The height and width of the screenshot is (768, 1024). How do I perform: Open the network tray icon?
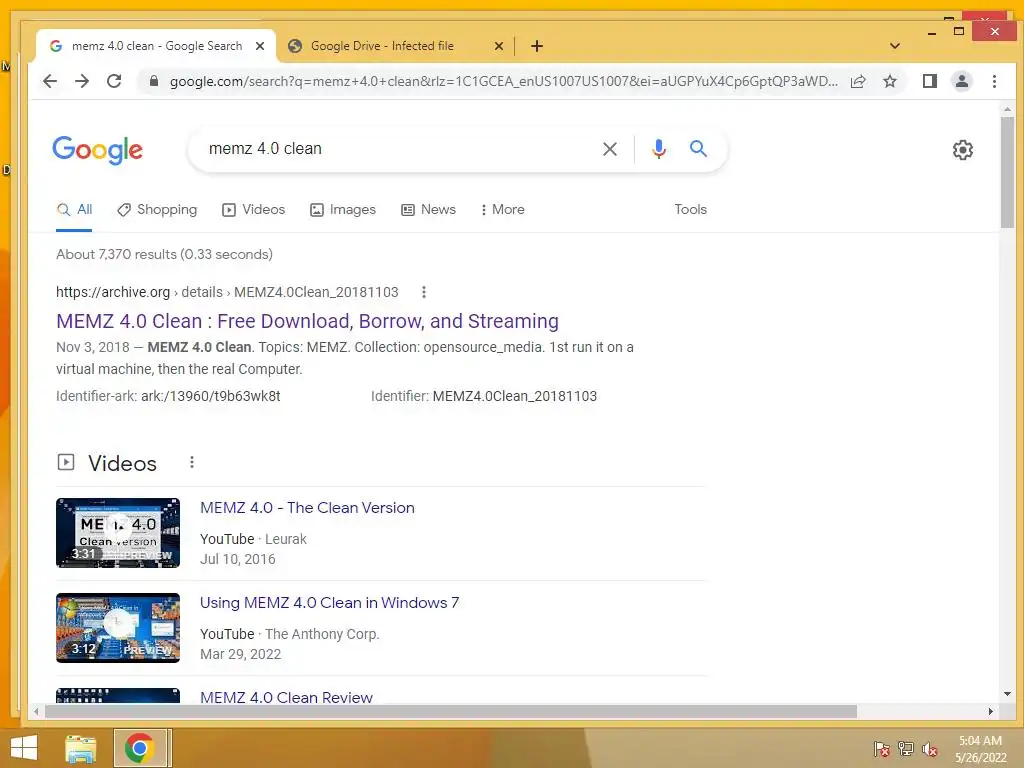(x=906, y=749)
